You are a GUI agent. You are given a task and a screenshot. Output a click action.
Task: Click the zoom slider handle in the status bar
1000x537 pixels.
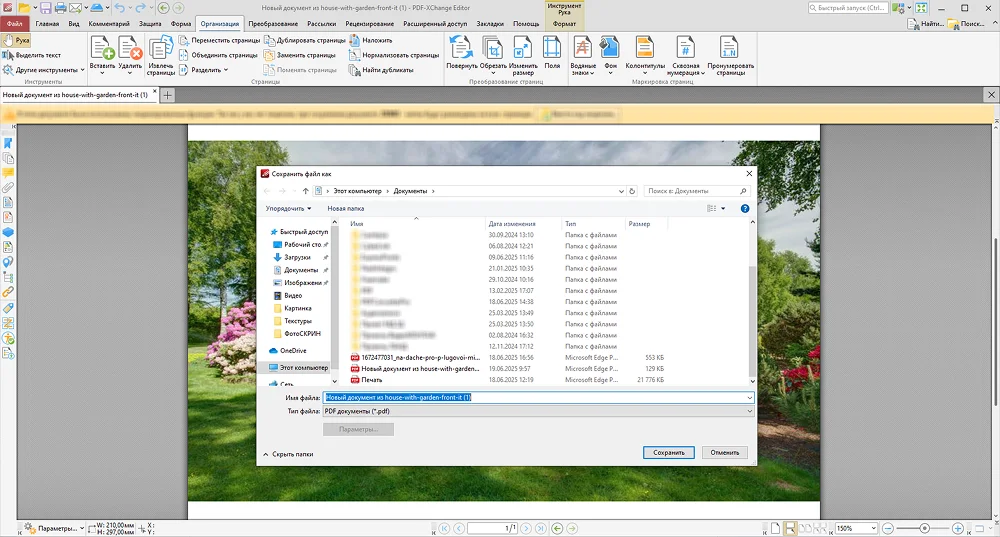coord(924,528)
